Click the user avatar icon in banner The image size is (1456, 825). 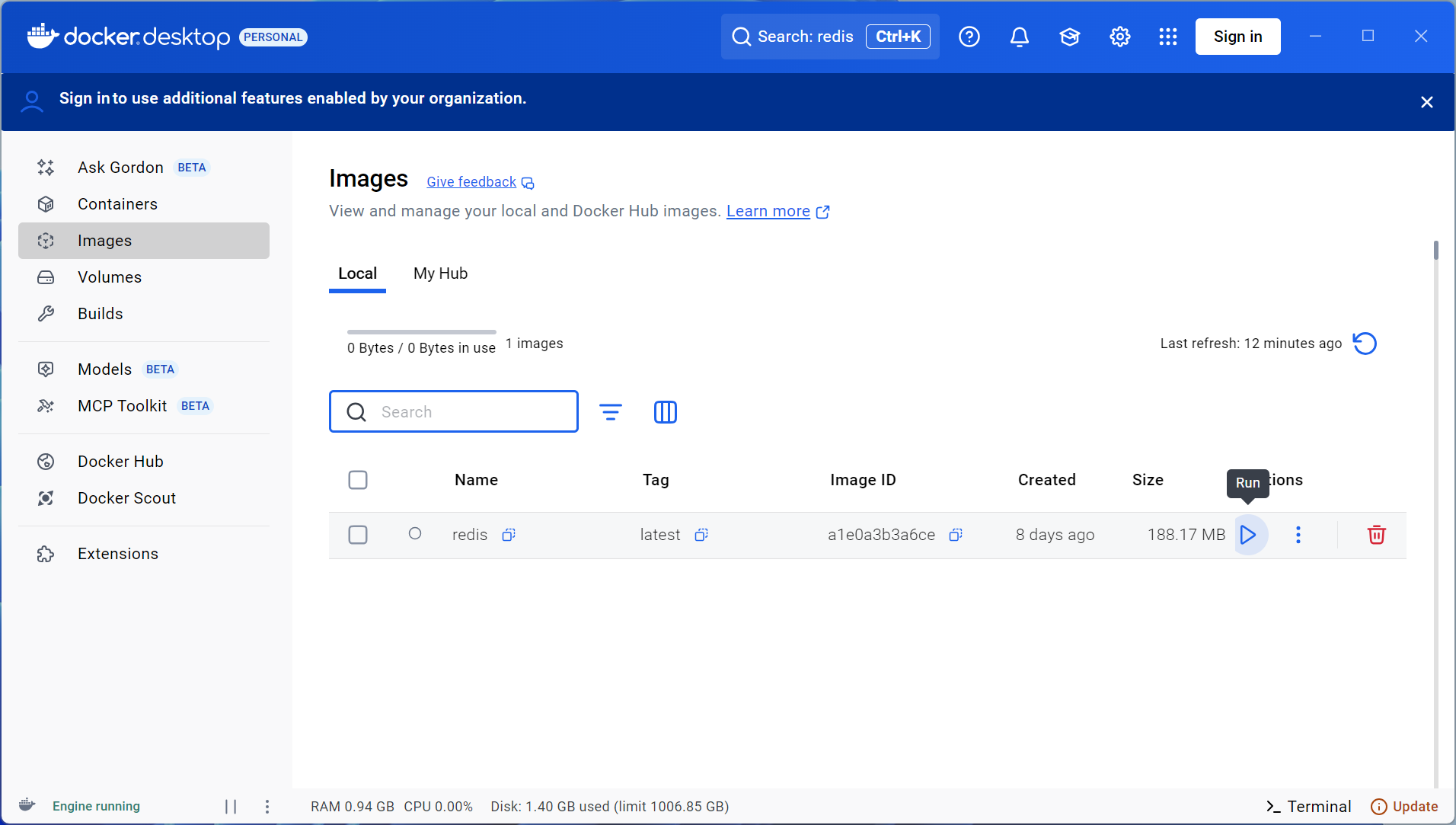32,101
